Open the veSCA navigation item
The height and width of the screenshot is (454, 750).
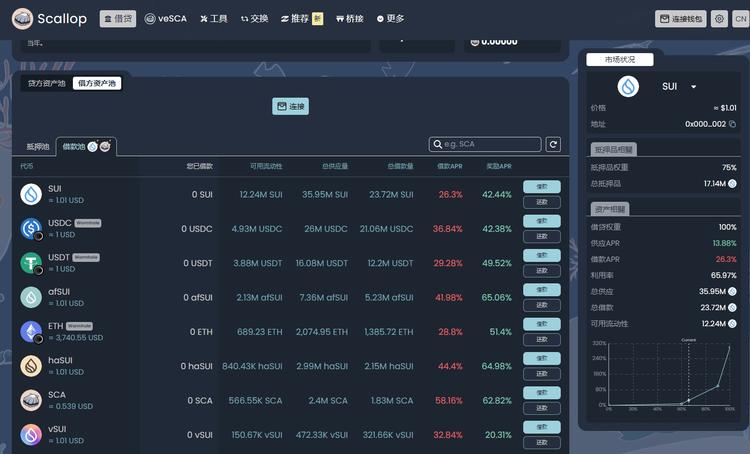164,19
